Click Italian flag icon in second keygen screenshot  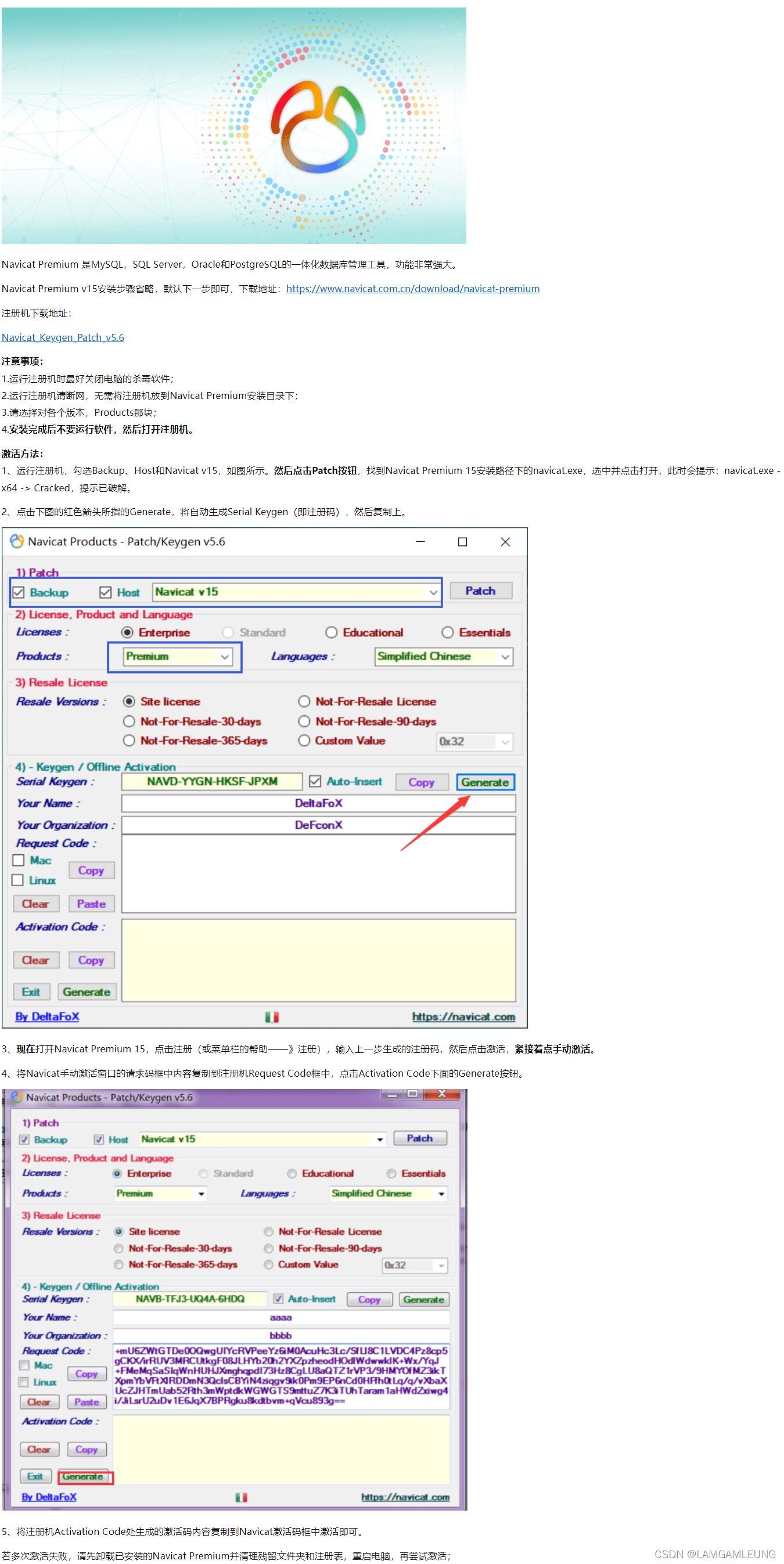[x=241, y=1497]
